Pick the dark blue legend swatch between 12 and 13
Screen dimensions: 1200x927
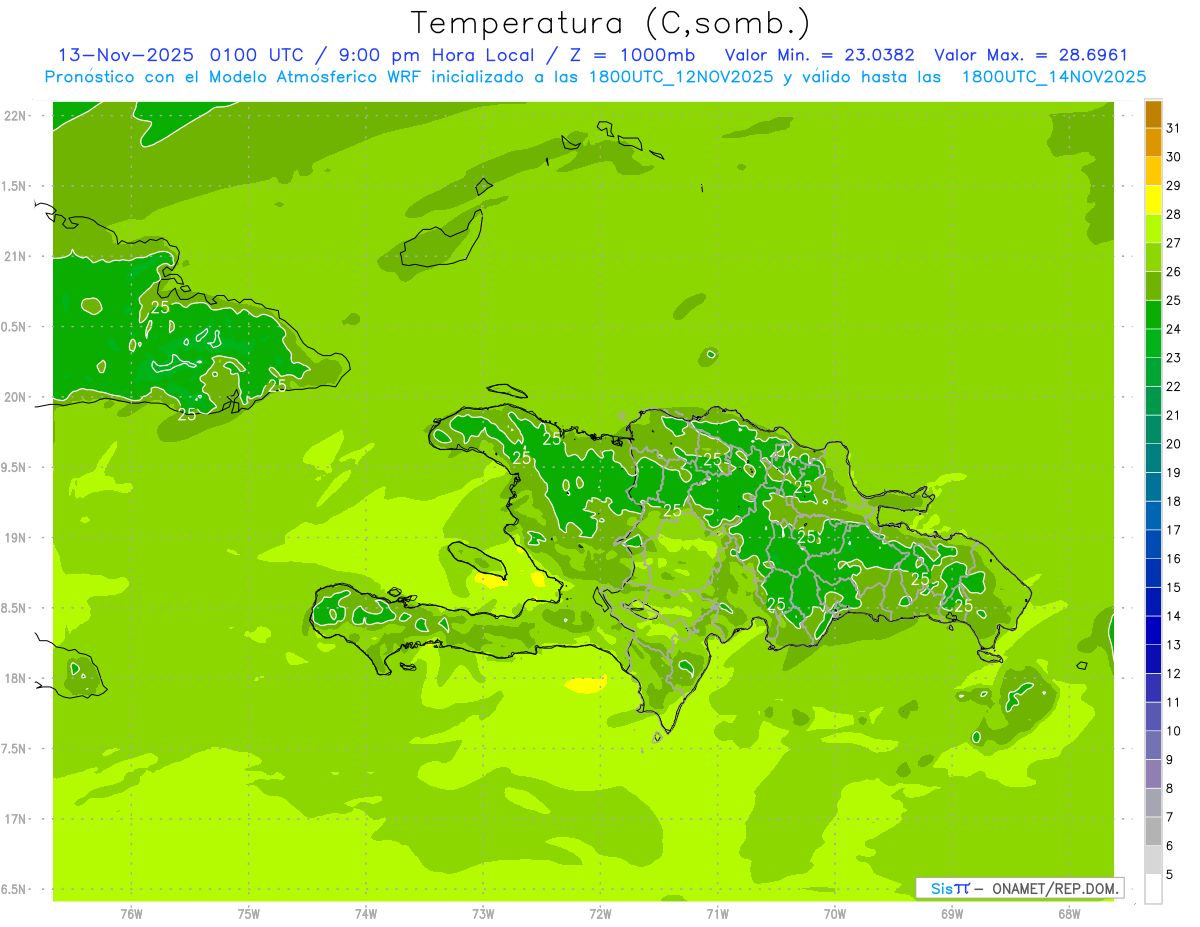point(1153,659)
